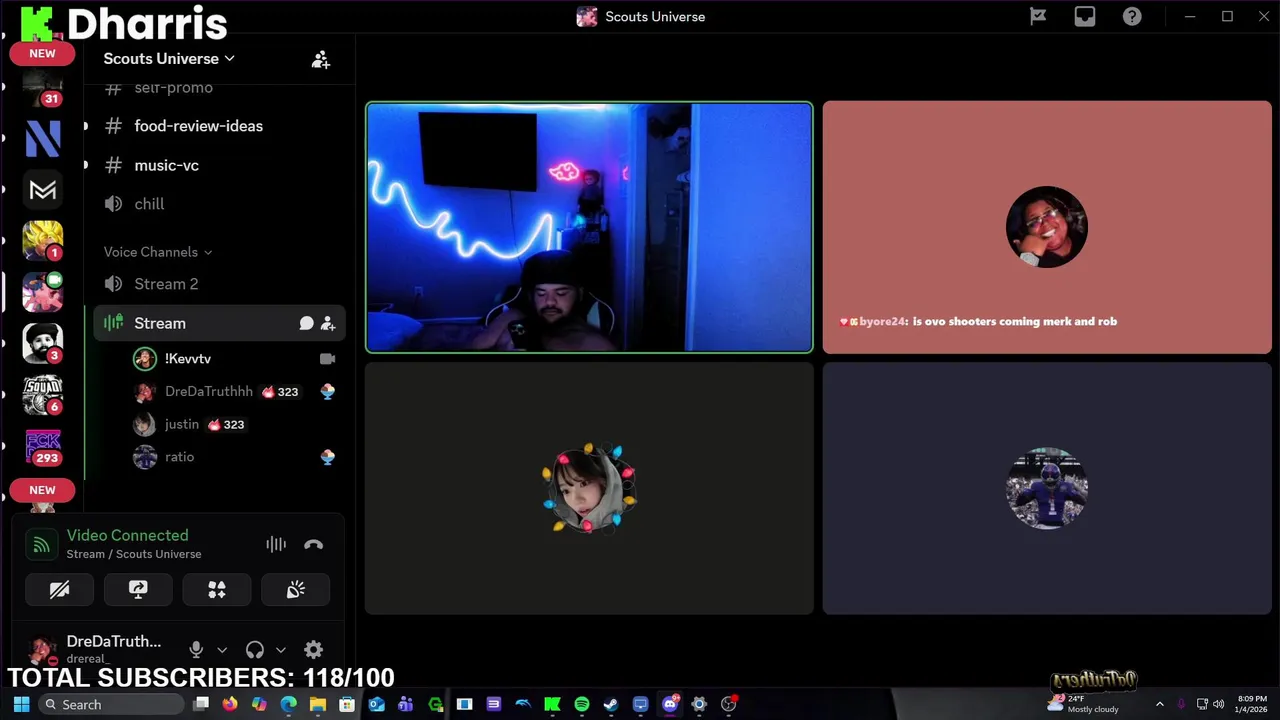1280x720 pixels.
Task: Focus the pink tile with the byore24 message
Action: click(x=1047, y=228)
